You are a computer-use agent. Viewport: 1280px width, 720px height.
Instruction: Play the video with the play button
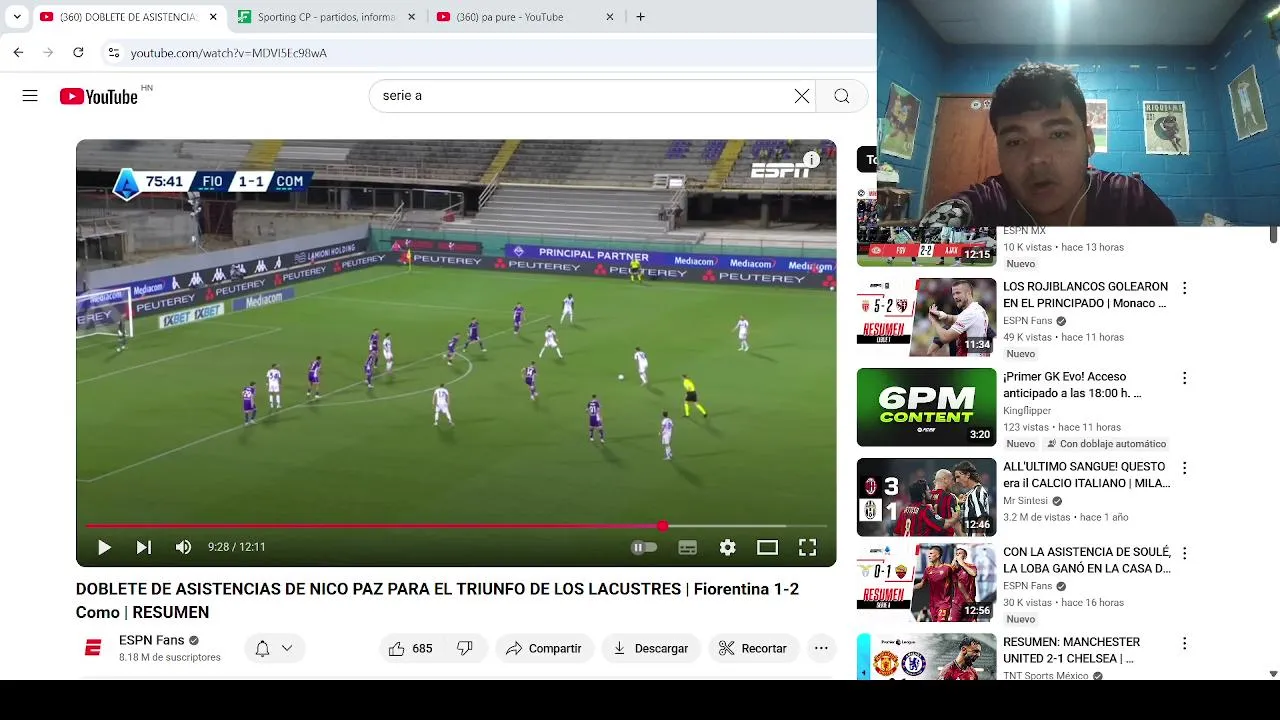pos(104,547)
